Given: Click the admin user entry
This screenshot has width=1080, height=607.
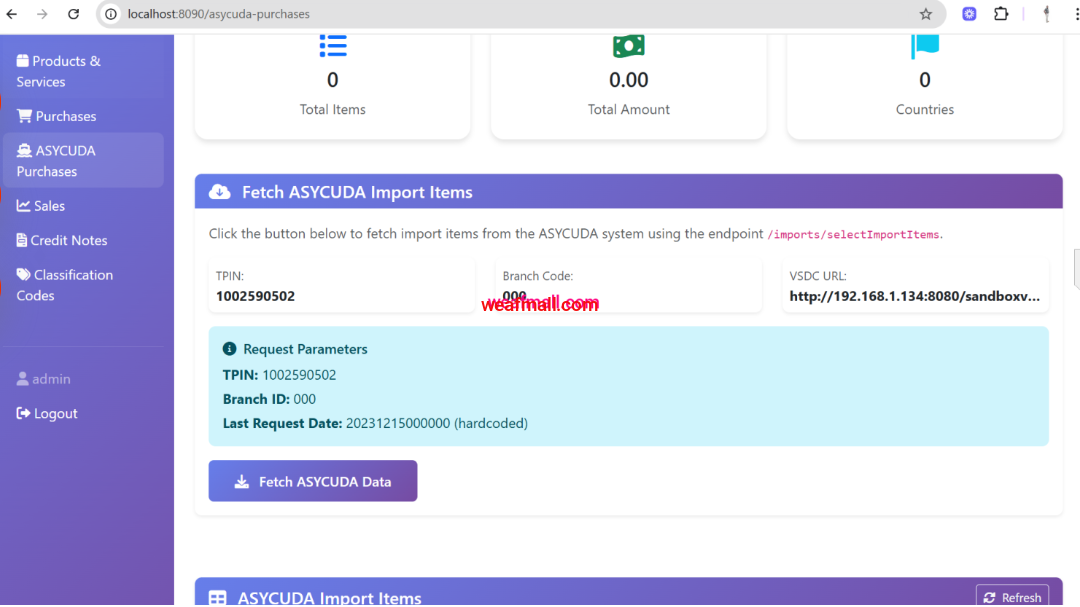Looking at the screenshot, I should pyautogui.click(x=43, y=379).
